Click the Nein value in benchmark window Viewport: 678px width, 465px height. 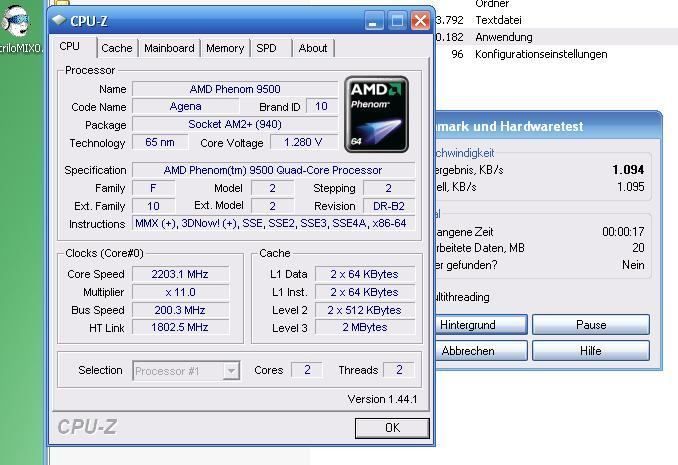pyautogui.click(x=633, y=265)
